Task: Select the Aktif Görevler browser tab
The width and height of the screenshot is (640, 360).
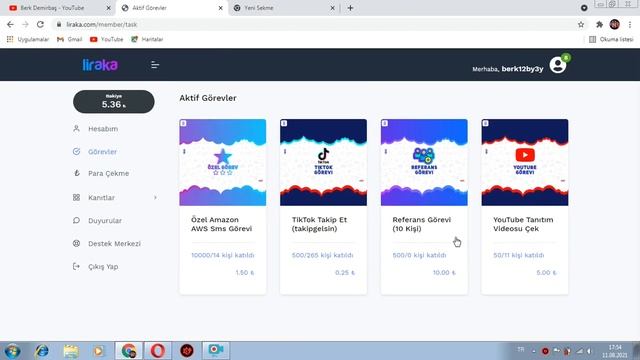Action: click(149, 8)
